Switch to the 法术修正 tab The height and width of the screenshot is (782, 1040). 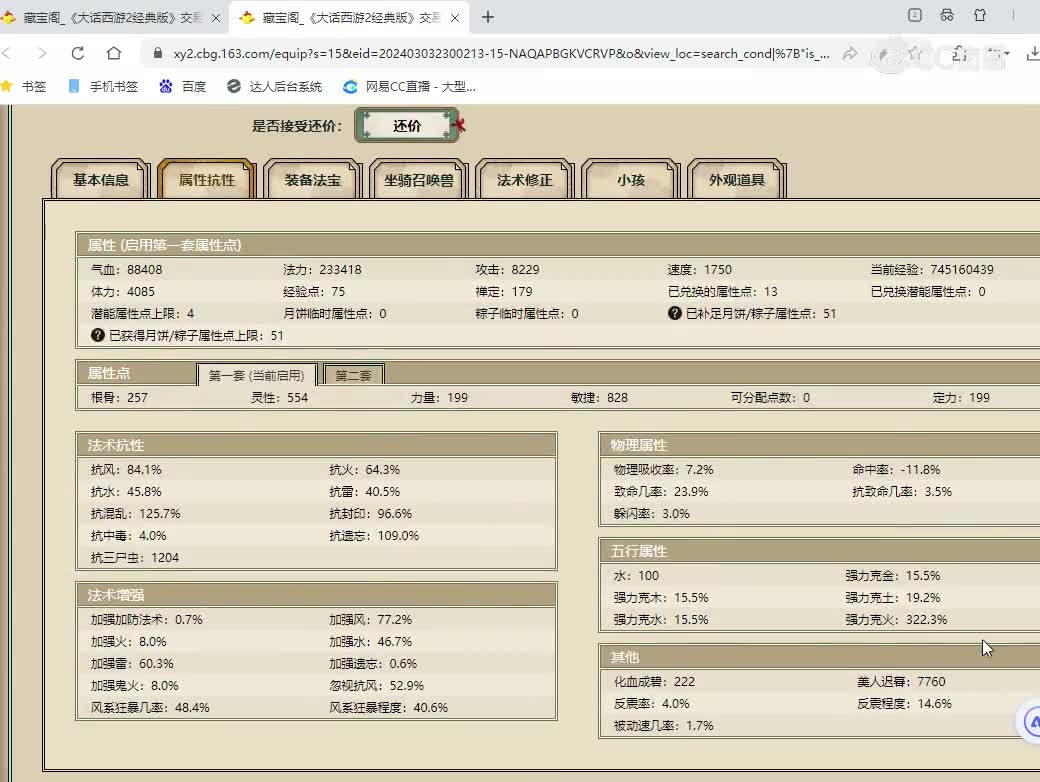pos(525,180)
